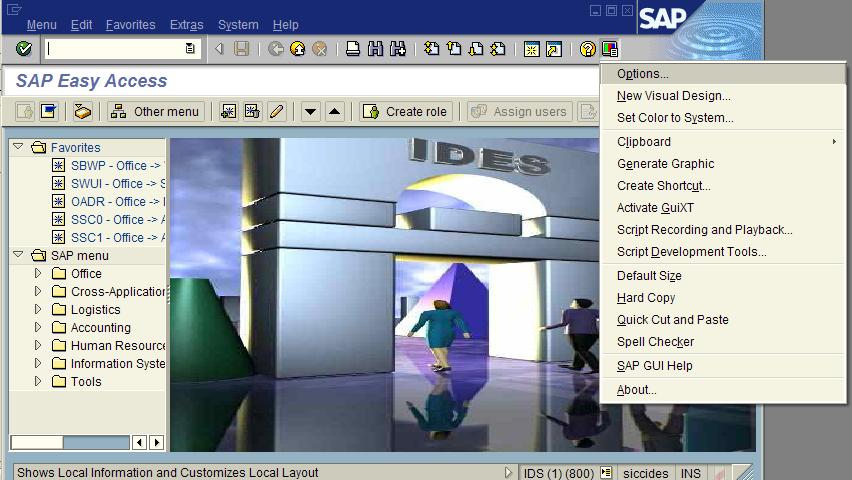This screenshot has height=480, width=852.
Task: Select Activate GuiXT
Action: 723,208
